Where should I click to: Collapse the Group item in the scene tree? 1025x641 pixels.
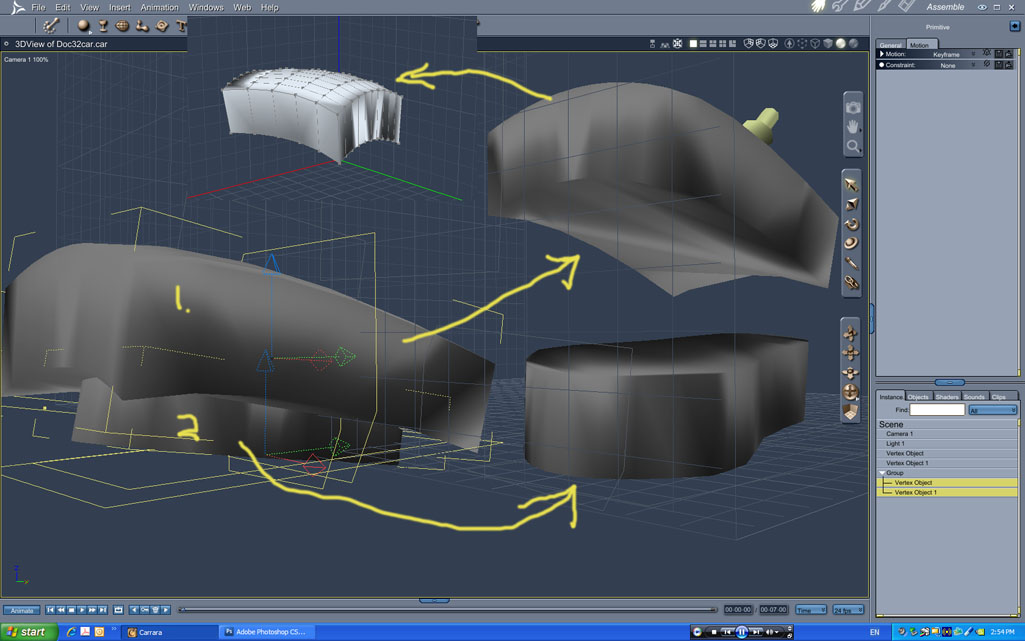tap(882, 473)
